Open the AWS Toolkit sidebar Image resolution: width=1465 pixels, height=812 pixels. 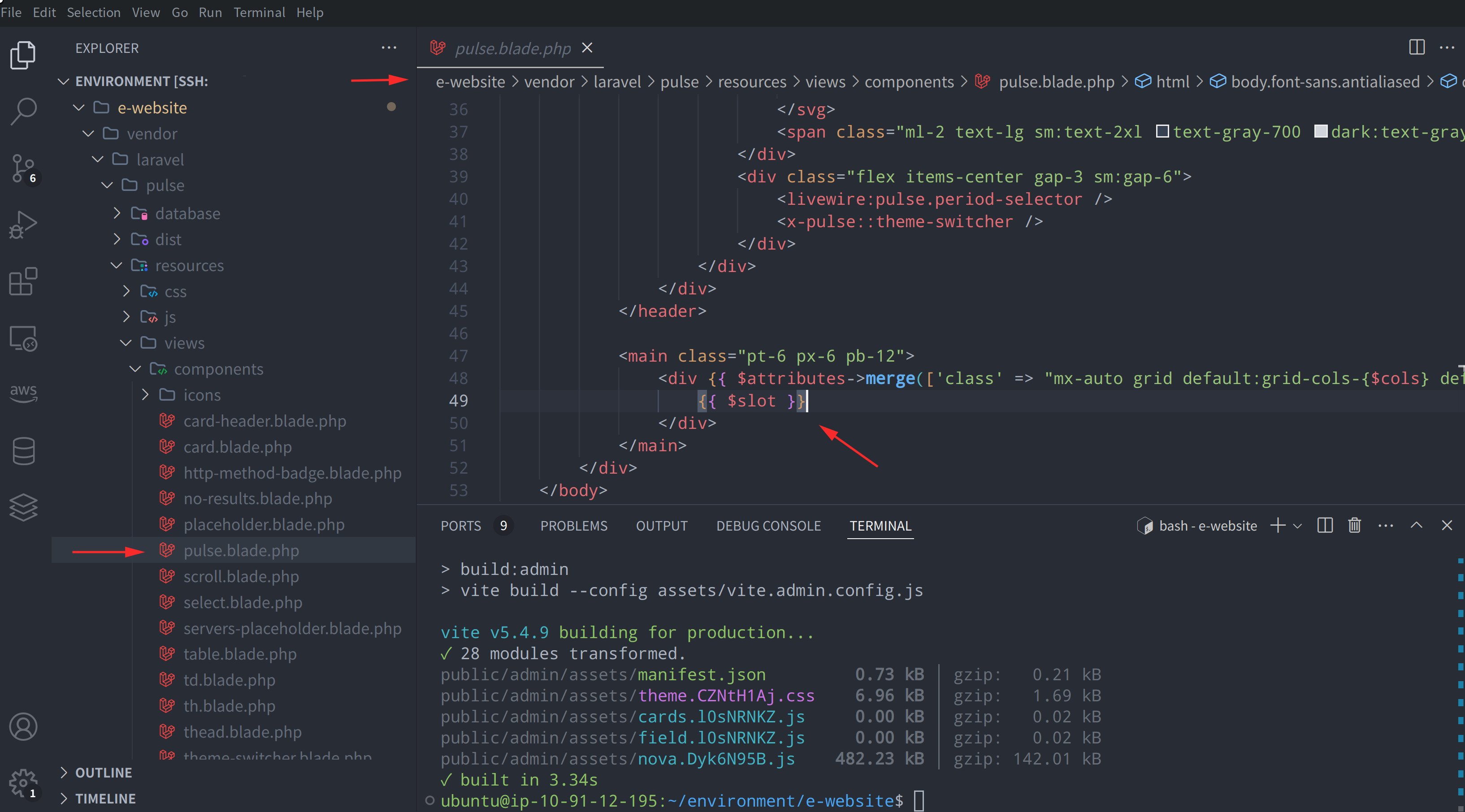coord(23,393)
